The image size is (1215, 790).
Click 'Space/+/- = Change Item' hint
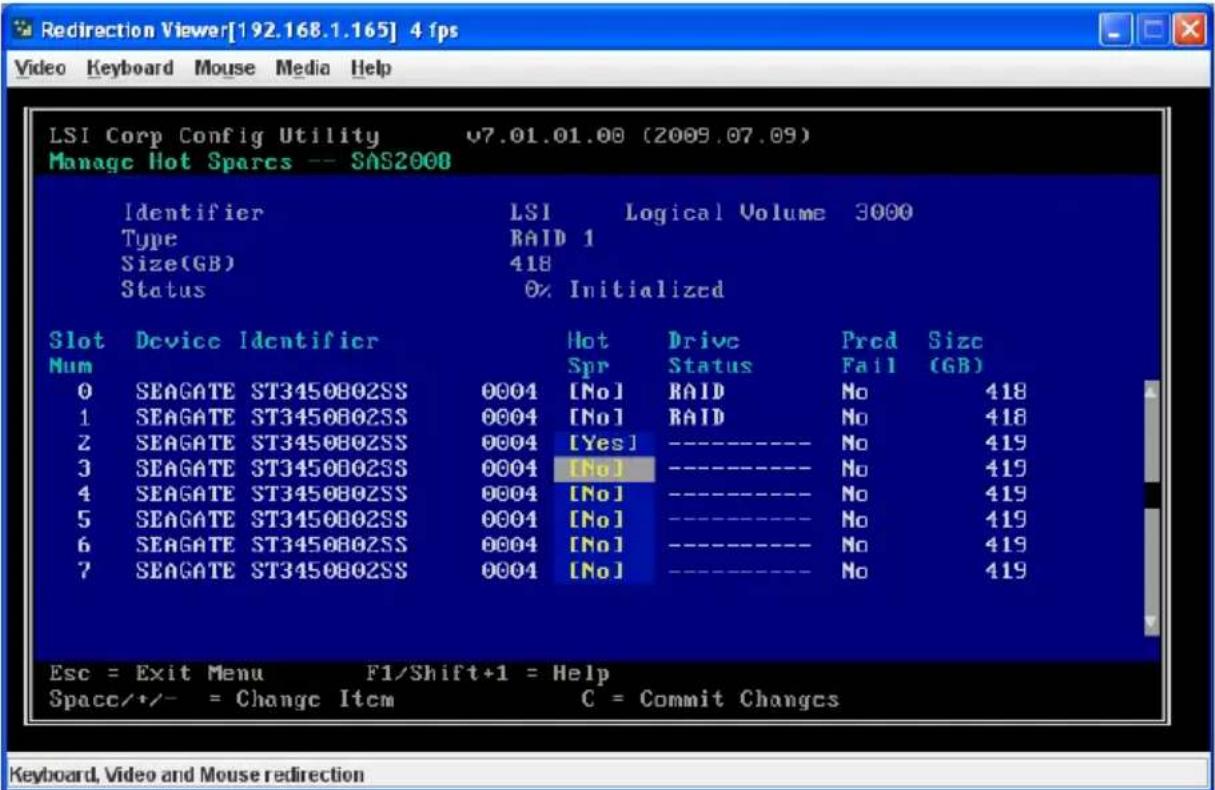click(x=220, y=698)
